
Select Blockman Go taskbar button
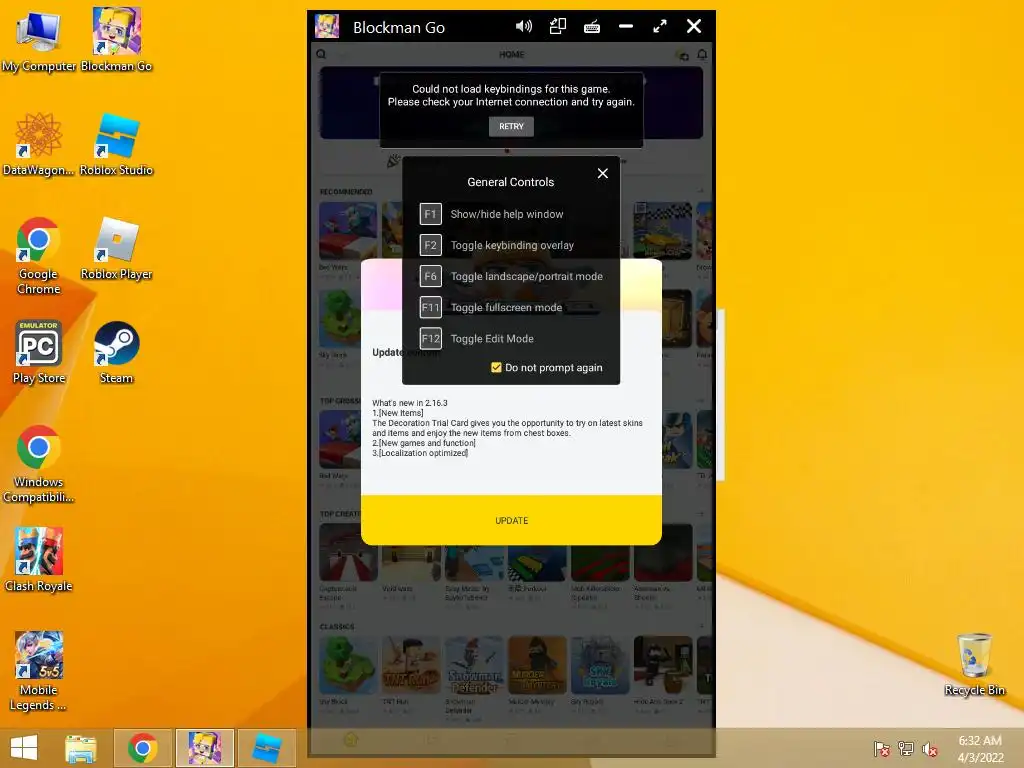[204, 748]
